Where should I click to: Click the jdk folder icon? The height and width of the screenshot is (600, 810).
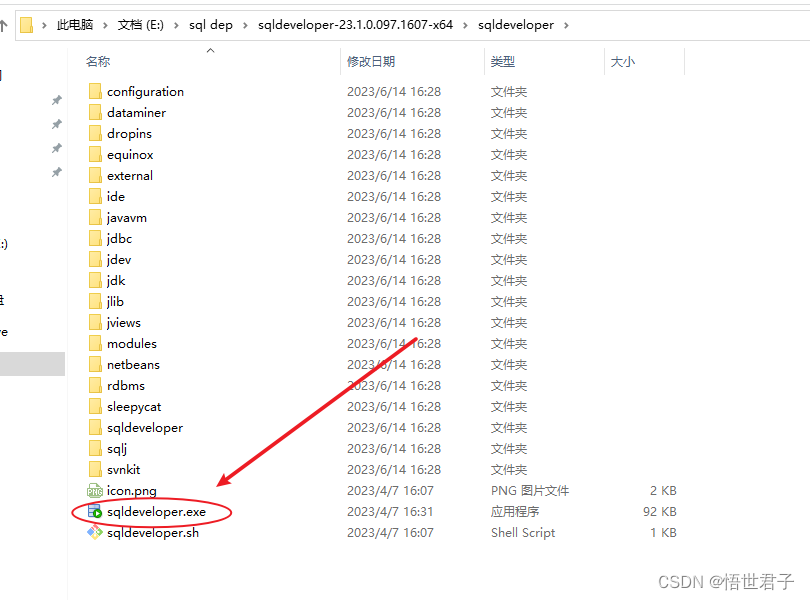click(95, 281)
